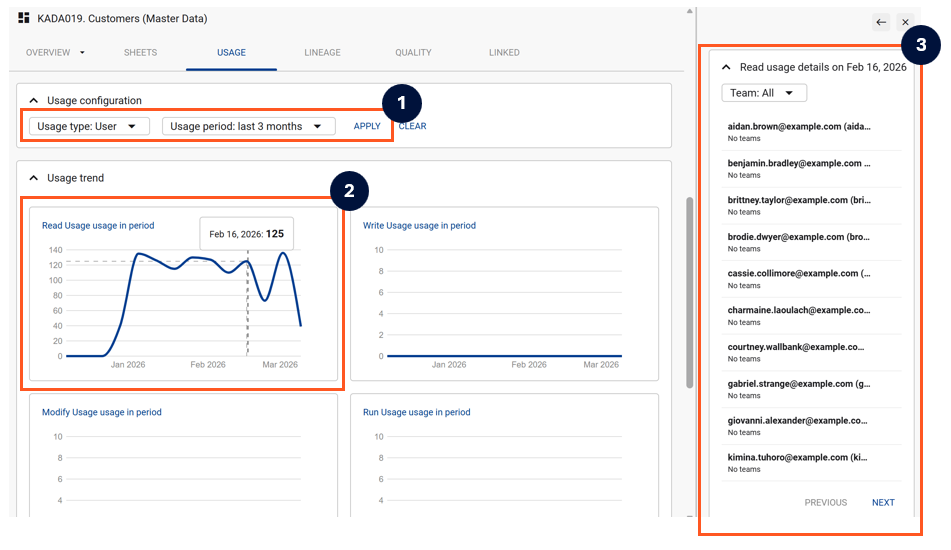The width and height of the screenshot is (951, 550).
Task: Click the back arrow icon in side panel
Action: 880,22
